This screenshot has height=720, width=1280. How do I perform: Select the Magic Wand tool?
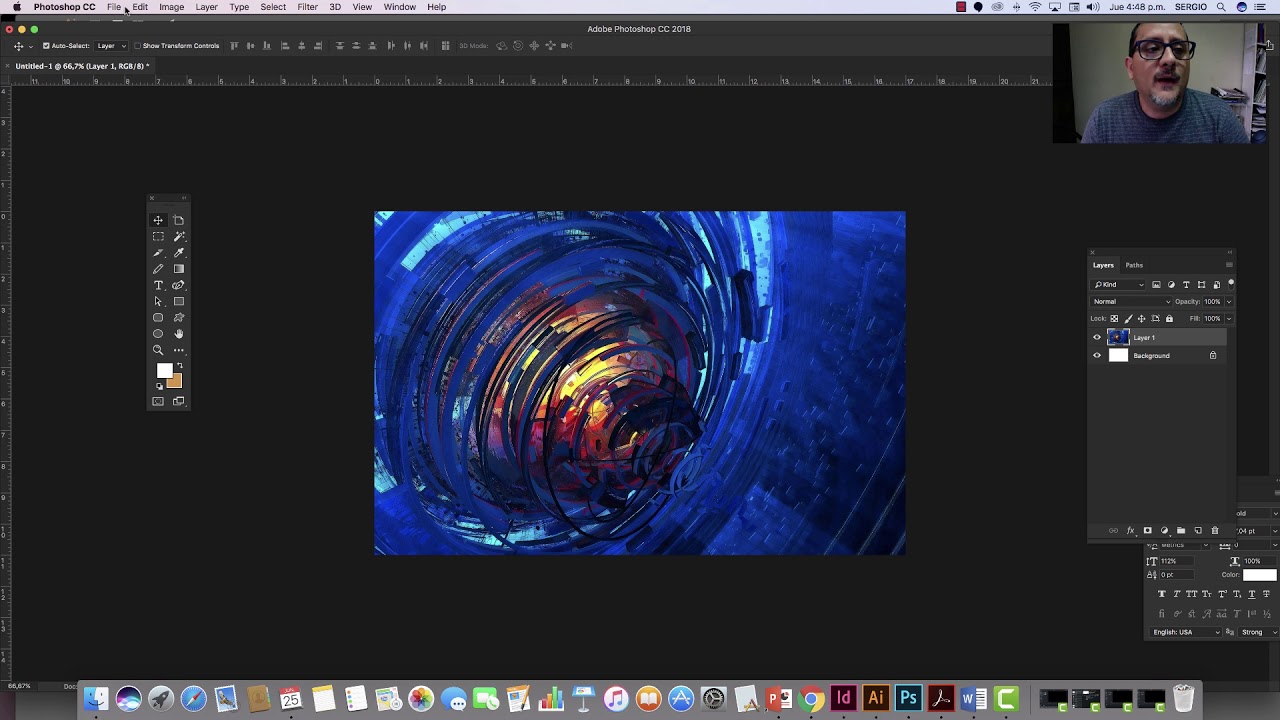point(179,237)
